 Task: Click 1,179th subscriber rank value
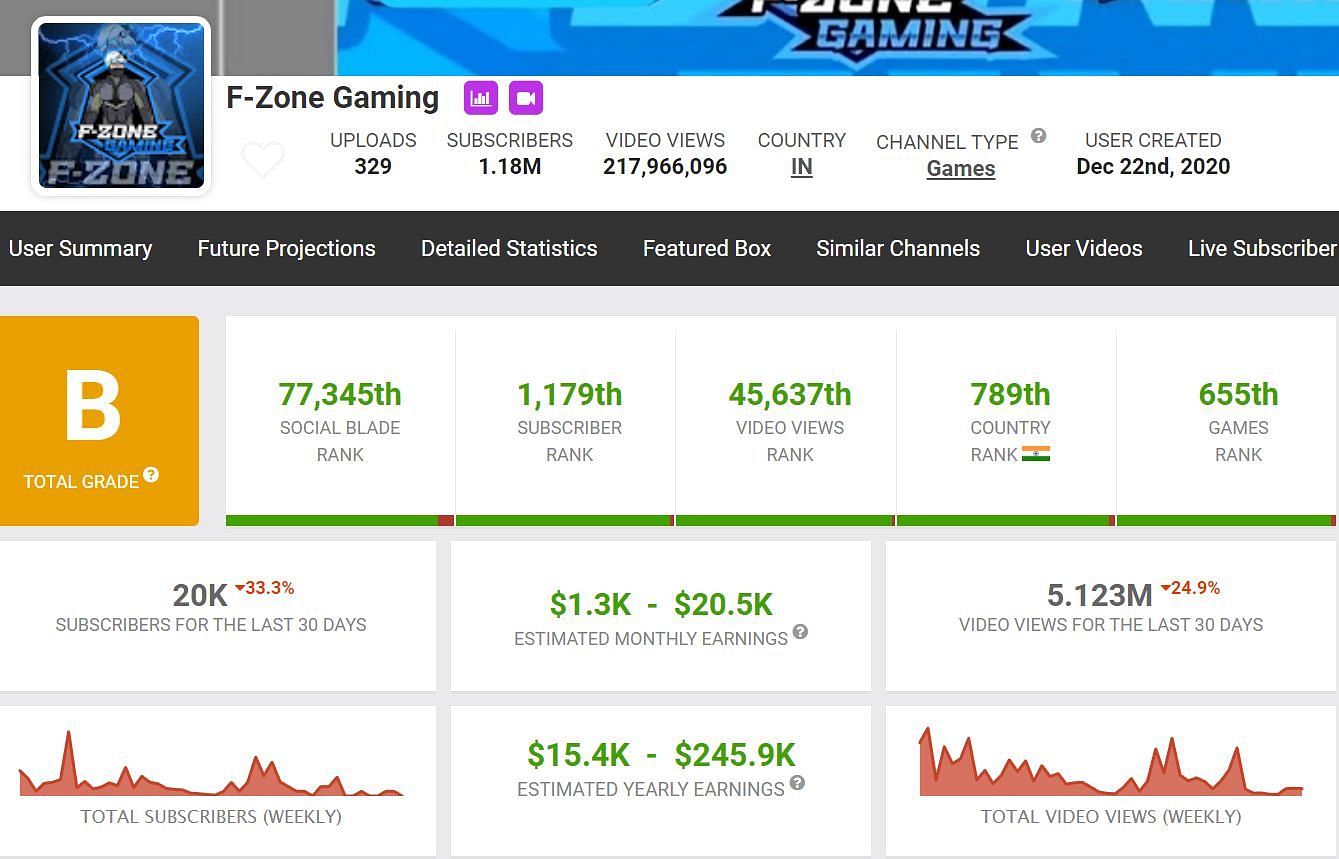570,394
